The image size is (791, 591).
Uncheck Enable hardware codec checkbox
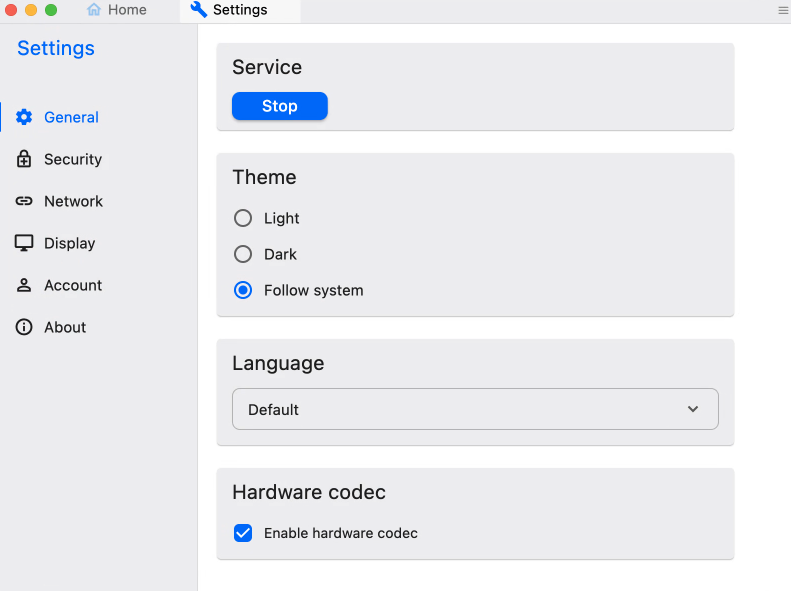[x=243, y=533]
